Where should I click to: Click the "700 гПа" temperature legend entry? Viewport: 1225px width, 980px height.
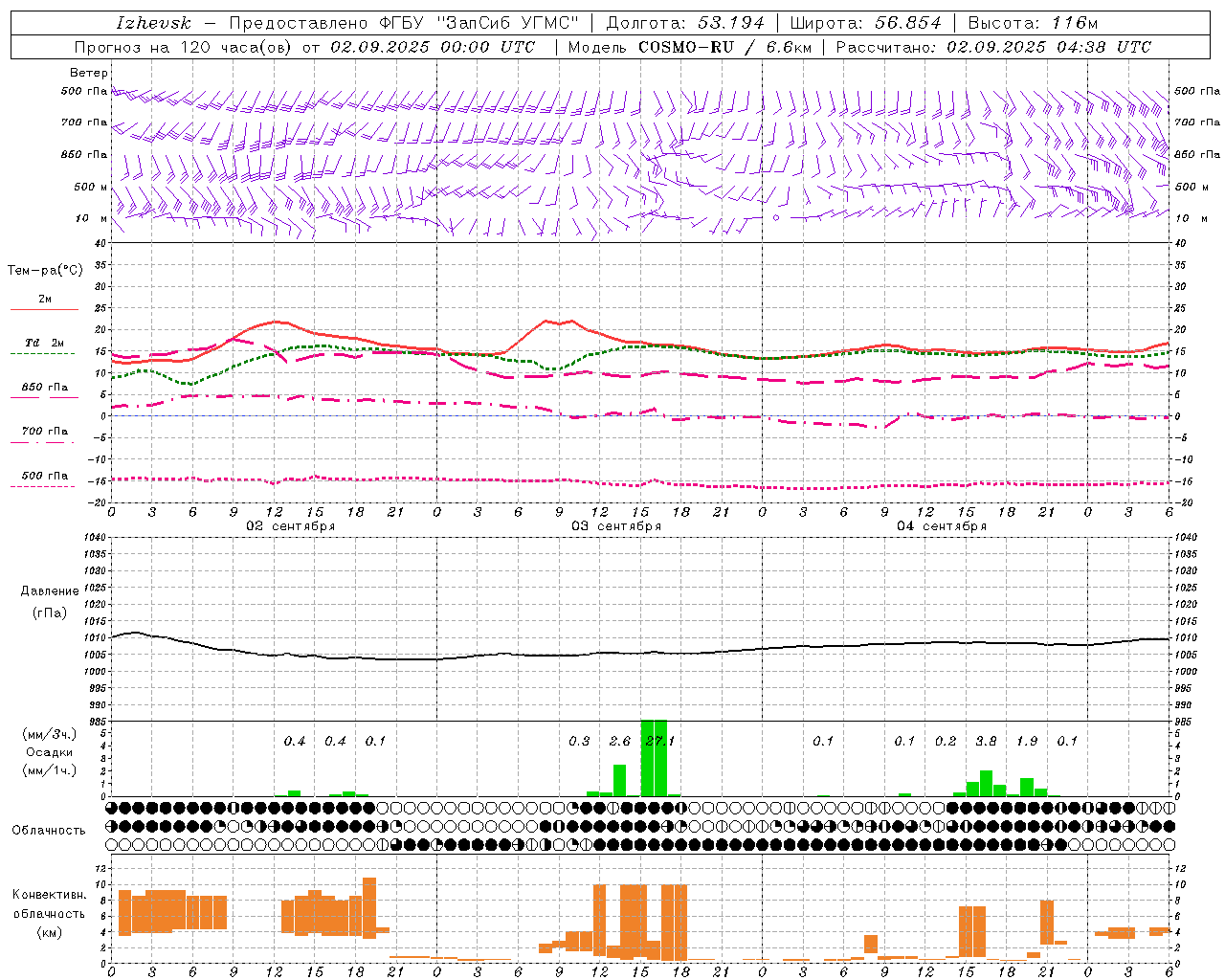click(x=44, y=431)
